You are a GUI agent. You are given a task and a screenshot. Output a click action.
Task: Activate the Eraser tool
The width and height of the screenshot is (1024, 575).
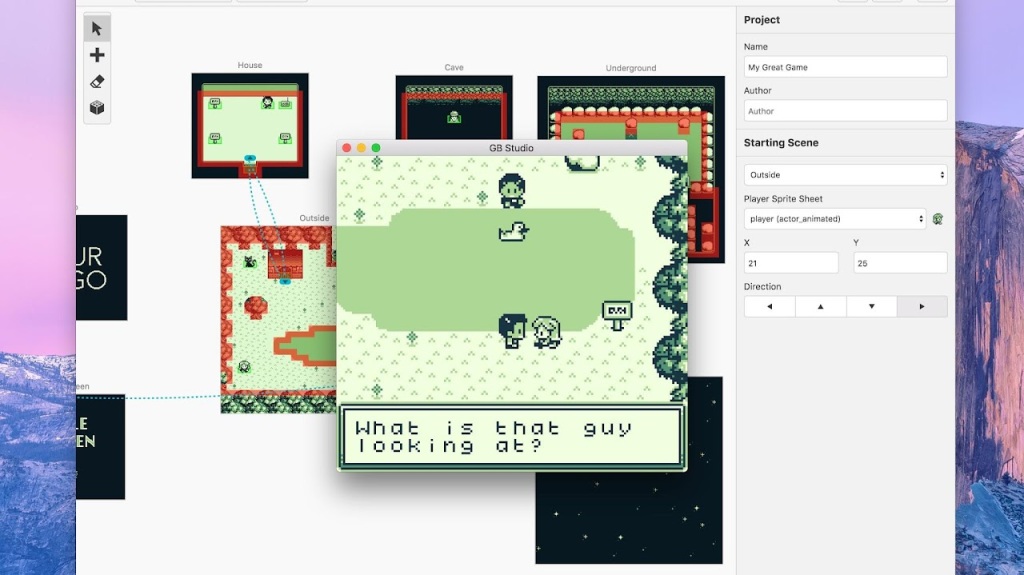tap(97, 82)
